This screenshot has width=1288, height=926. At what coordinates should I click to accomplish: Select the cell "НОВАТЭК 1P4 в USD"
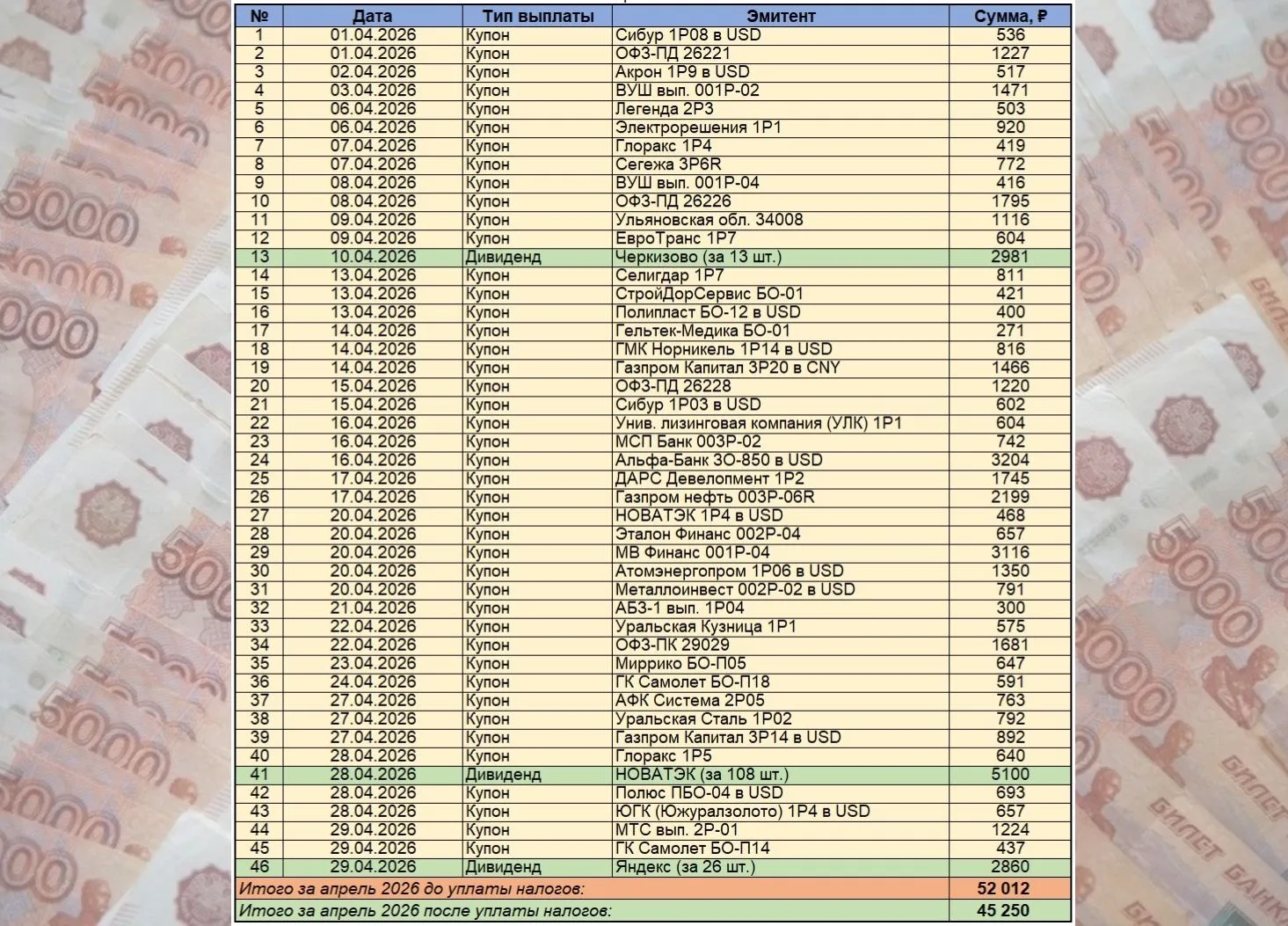pyautogui.click(x=781, y=515)
